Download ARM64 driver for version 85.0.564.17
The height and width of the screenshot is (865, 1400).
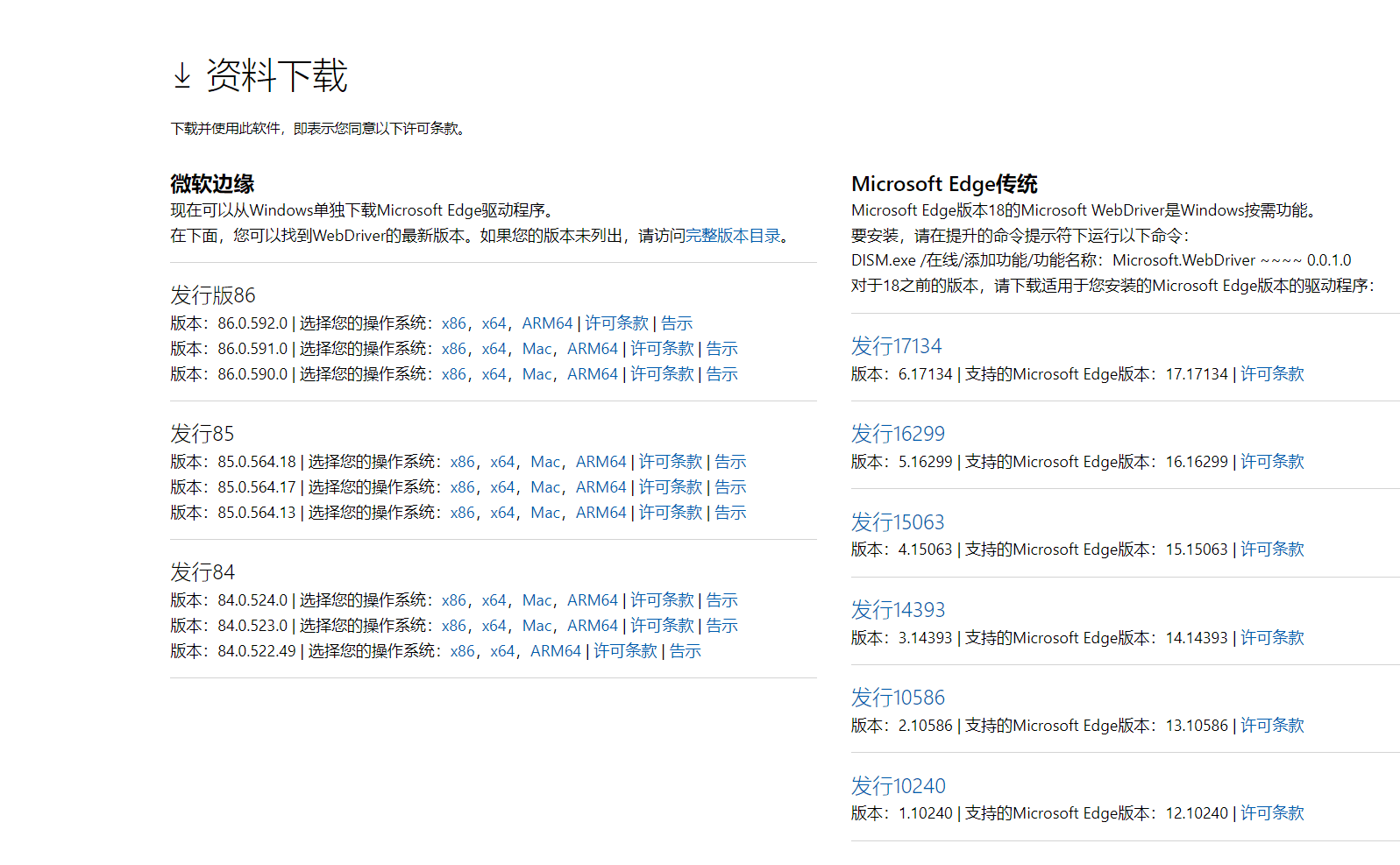tap(601, 487)
